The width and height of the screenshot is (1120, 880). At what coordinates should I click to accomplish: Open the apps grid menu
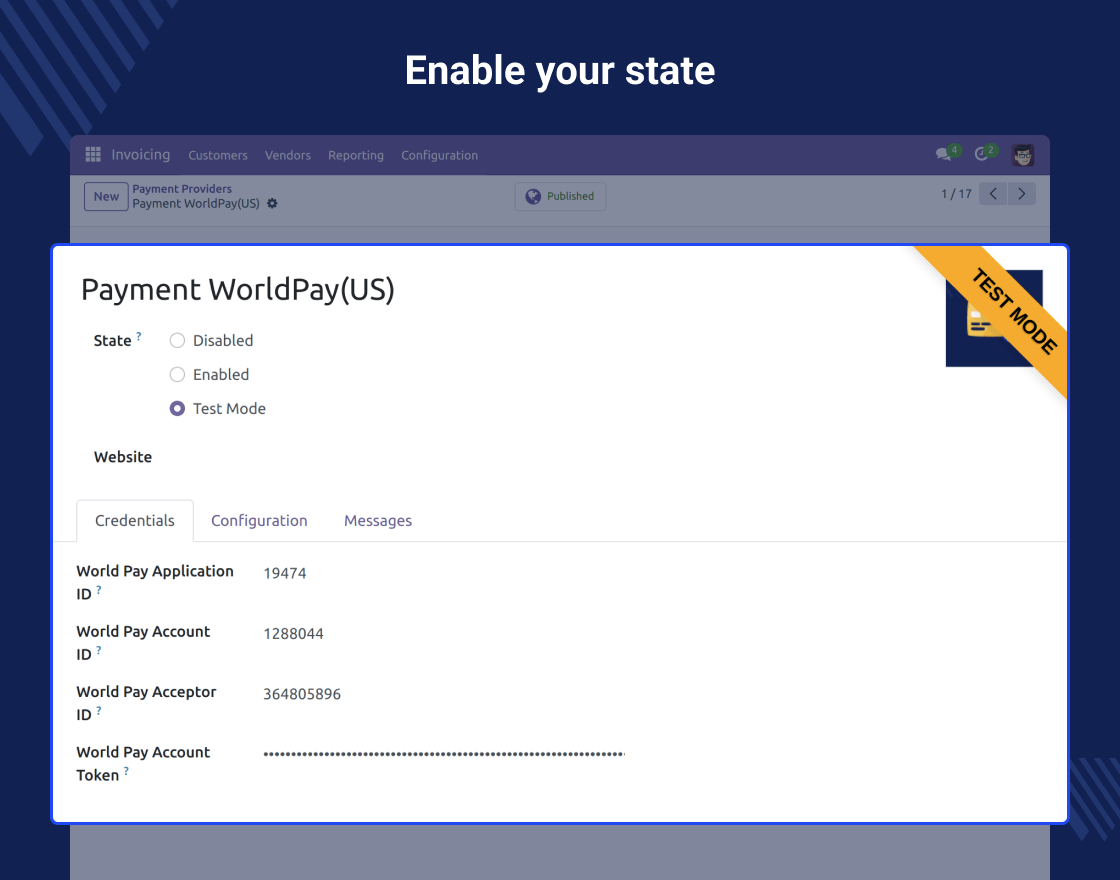pos(92,154)
